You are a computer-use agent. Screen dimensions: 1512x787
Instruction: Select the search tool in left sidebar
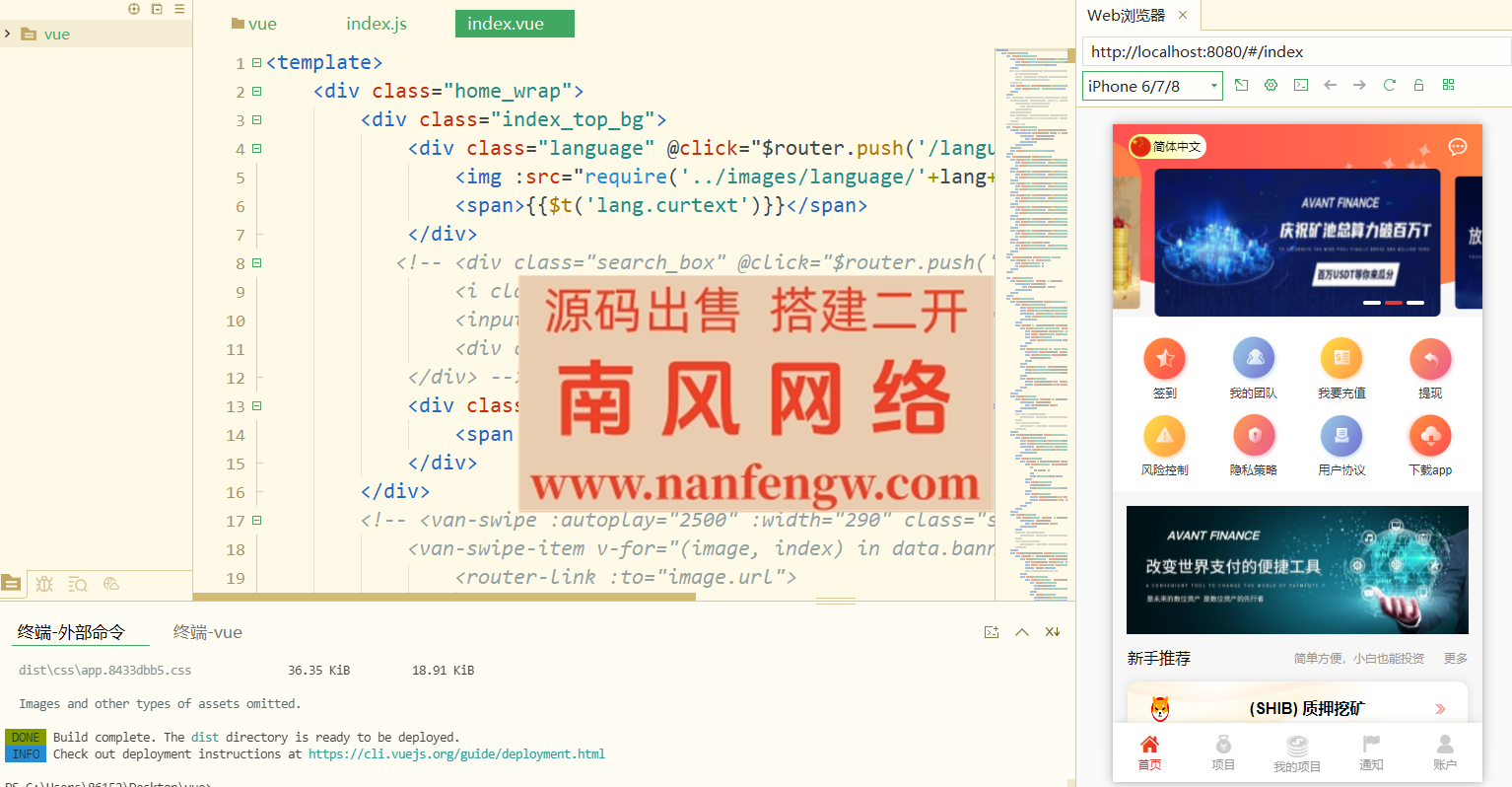(77, 584)
